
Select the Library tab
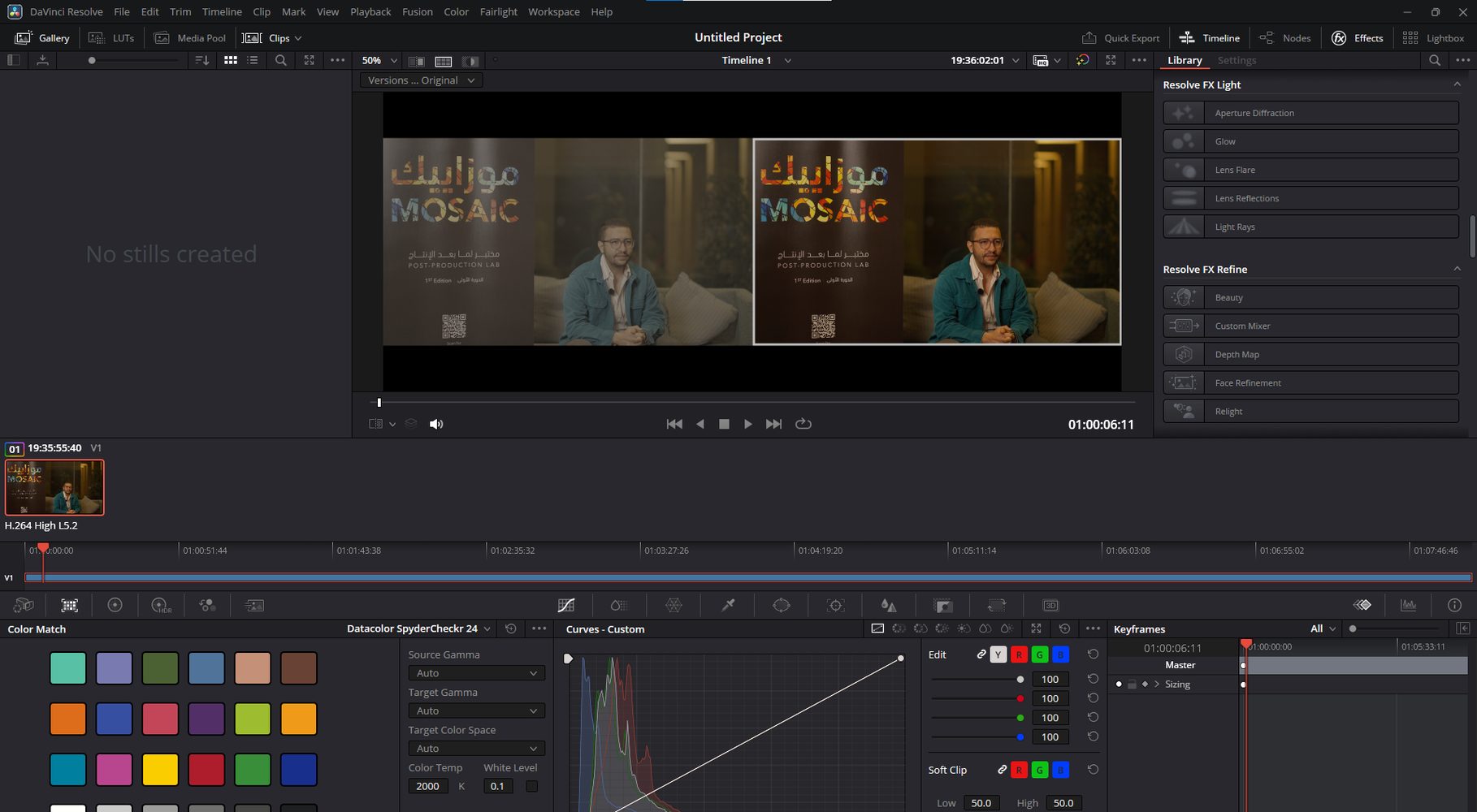tap(1185, 60)
